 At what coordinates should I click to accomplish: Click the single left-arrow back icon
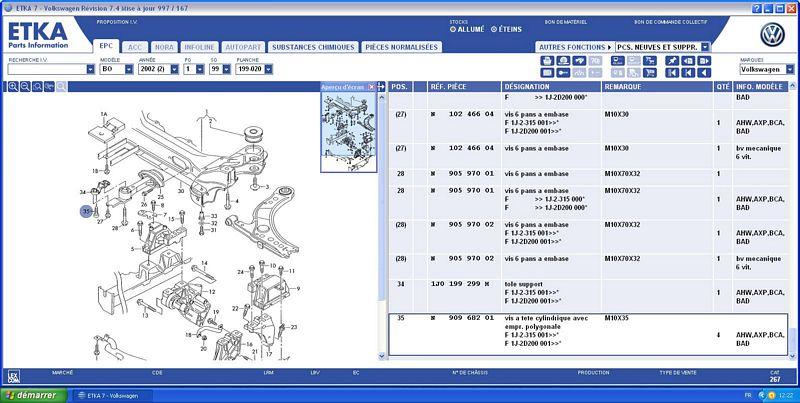pos(704,73)
